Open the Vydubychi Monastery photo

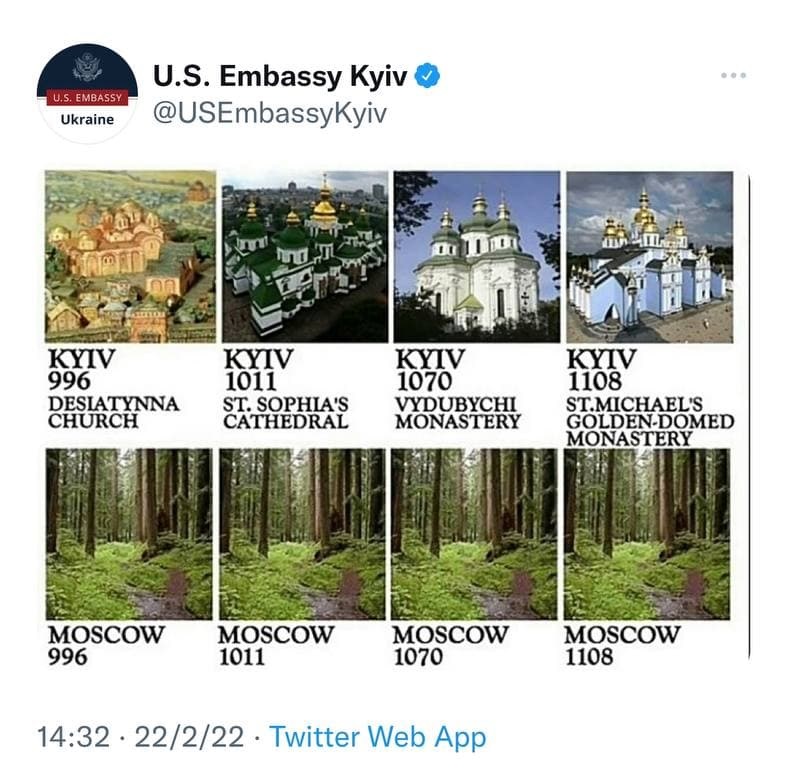point(477,257)
